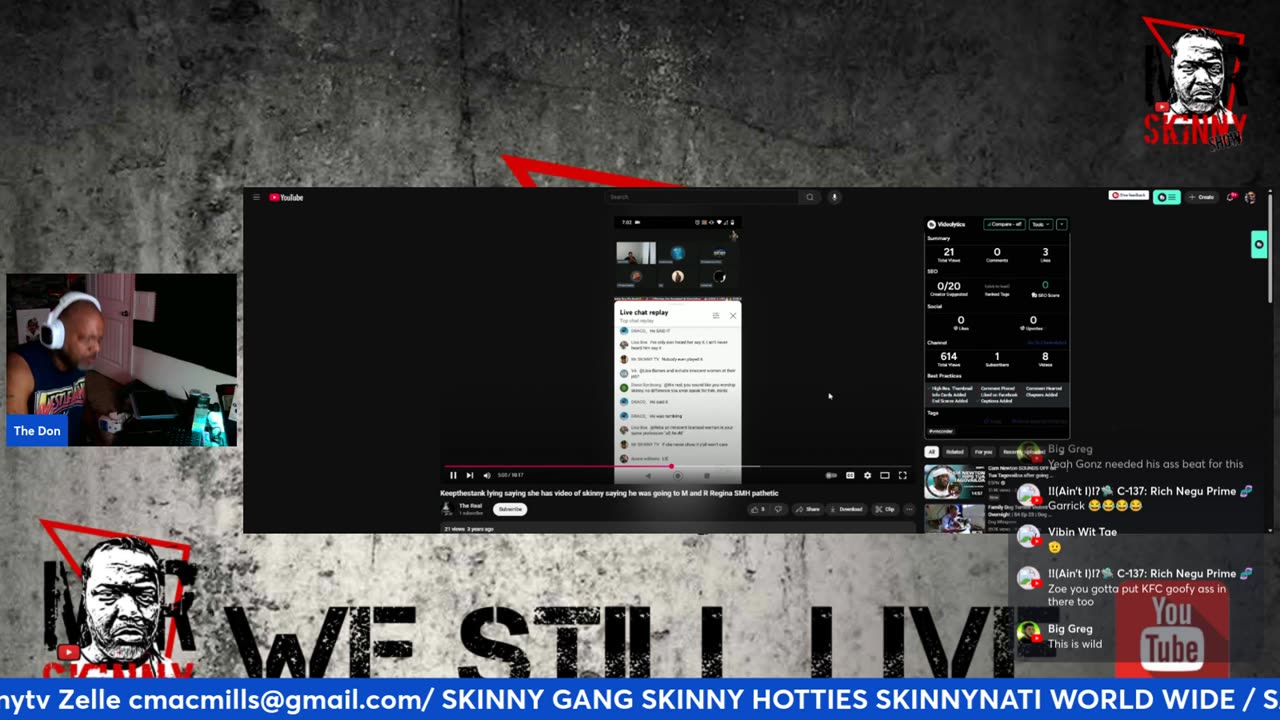Click the Mr Skinny Show logo top right
The width and height of the screenshot is (1280, 720).
click(x=1195, y=82)
